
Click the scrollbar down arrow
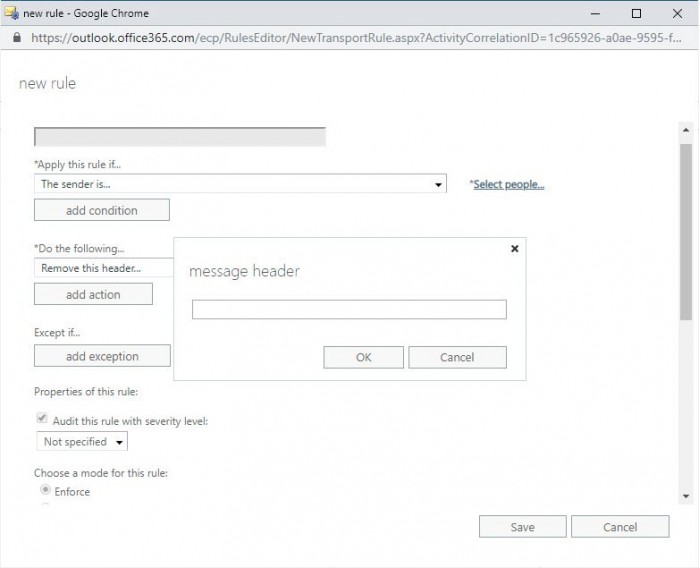tap(685, 496)
